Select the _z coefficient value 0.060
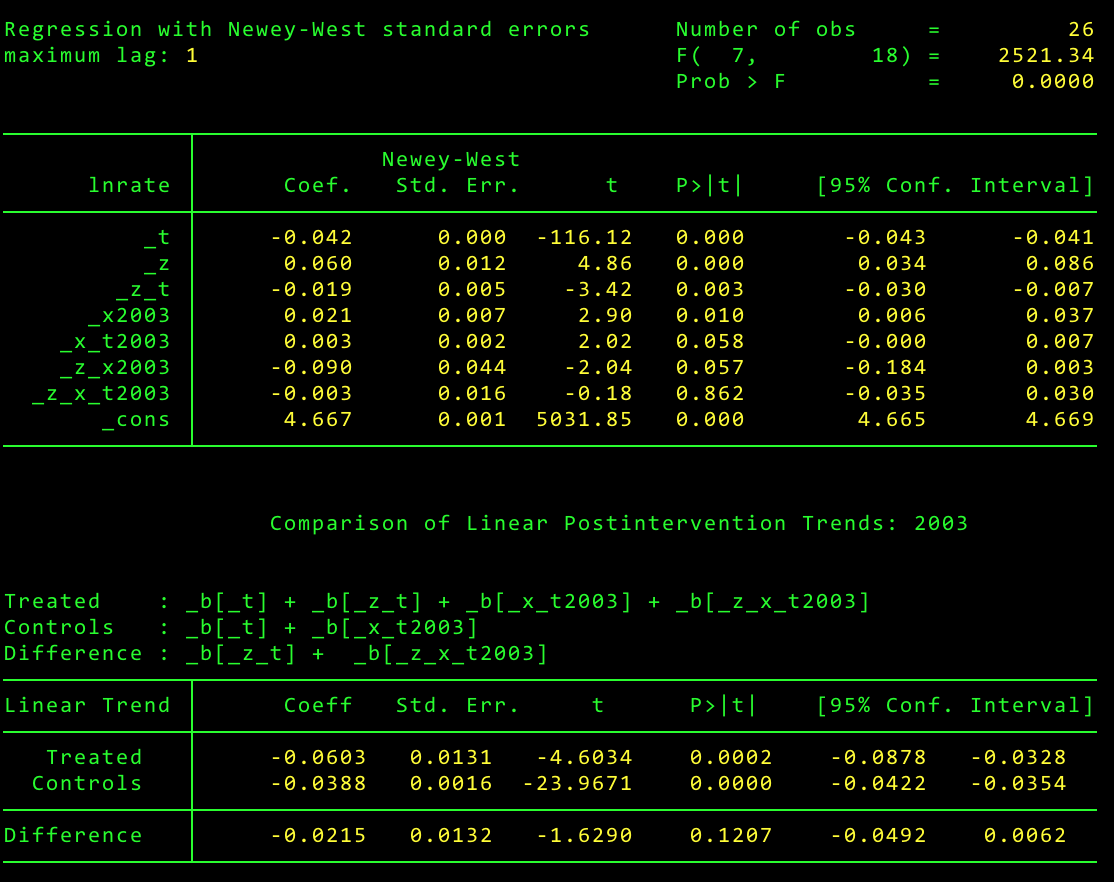 318,264
